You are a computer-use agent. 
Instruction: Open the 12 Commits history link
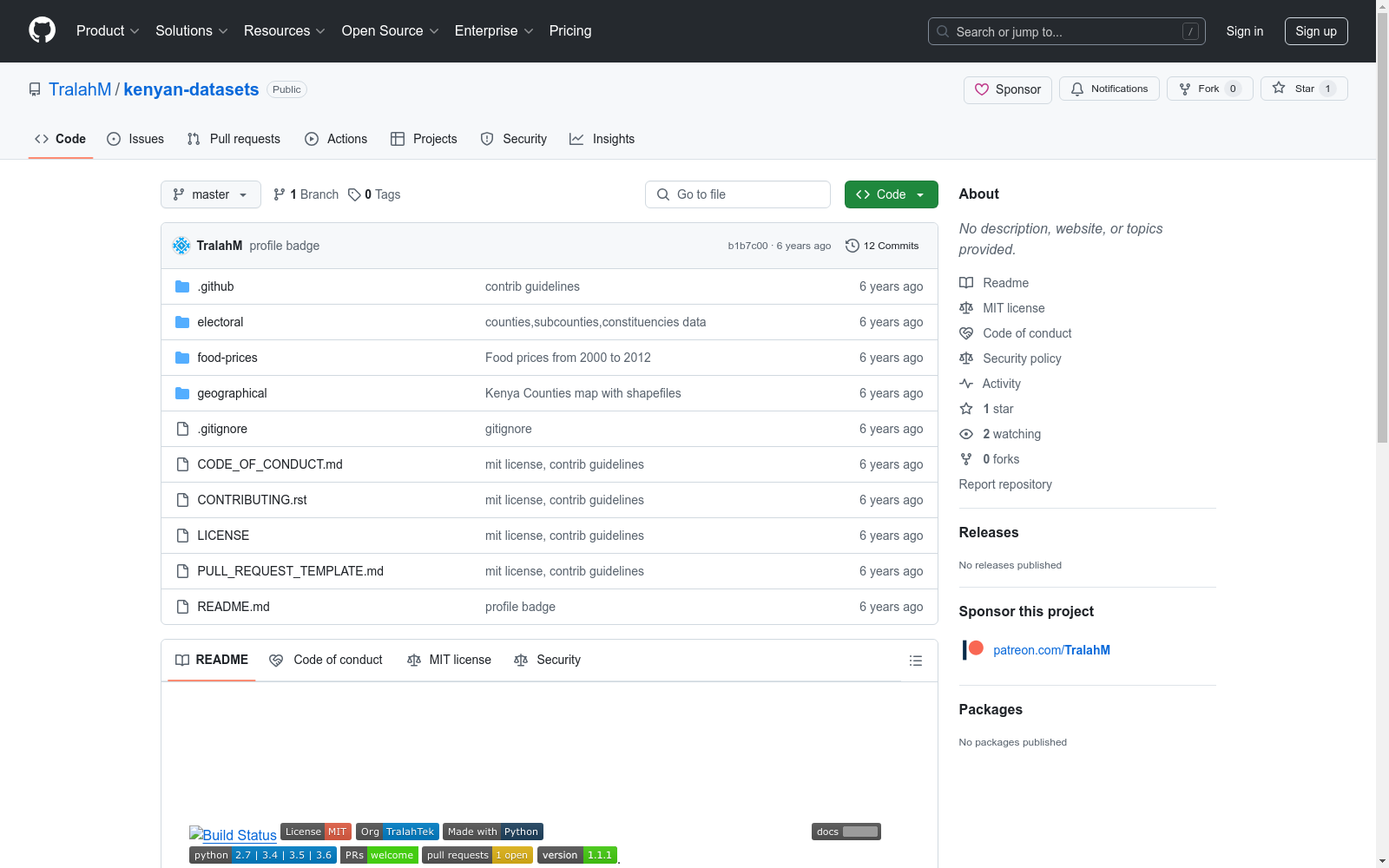(882, 246)
